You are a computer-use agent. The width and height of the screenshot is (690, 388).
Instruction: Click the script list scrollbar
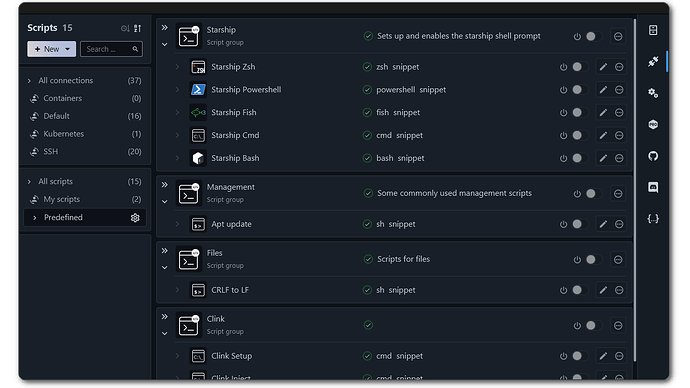[x=635, y=190]
